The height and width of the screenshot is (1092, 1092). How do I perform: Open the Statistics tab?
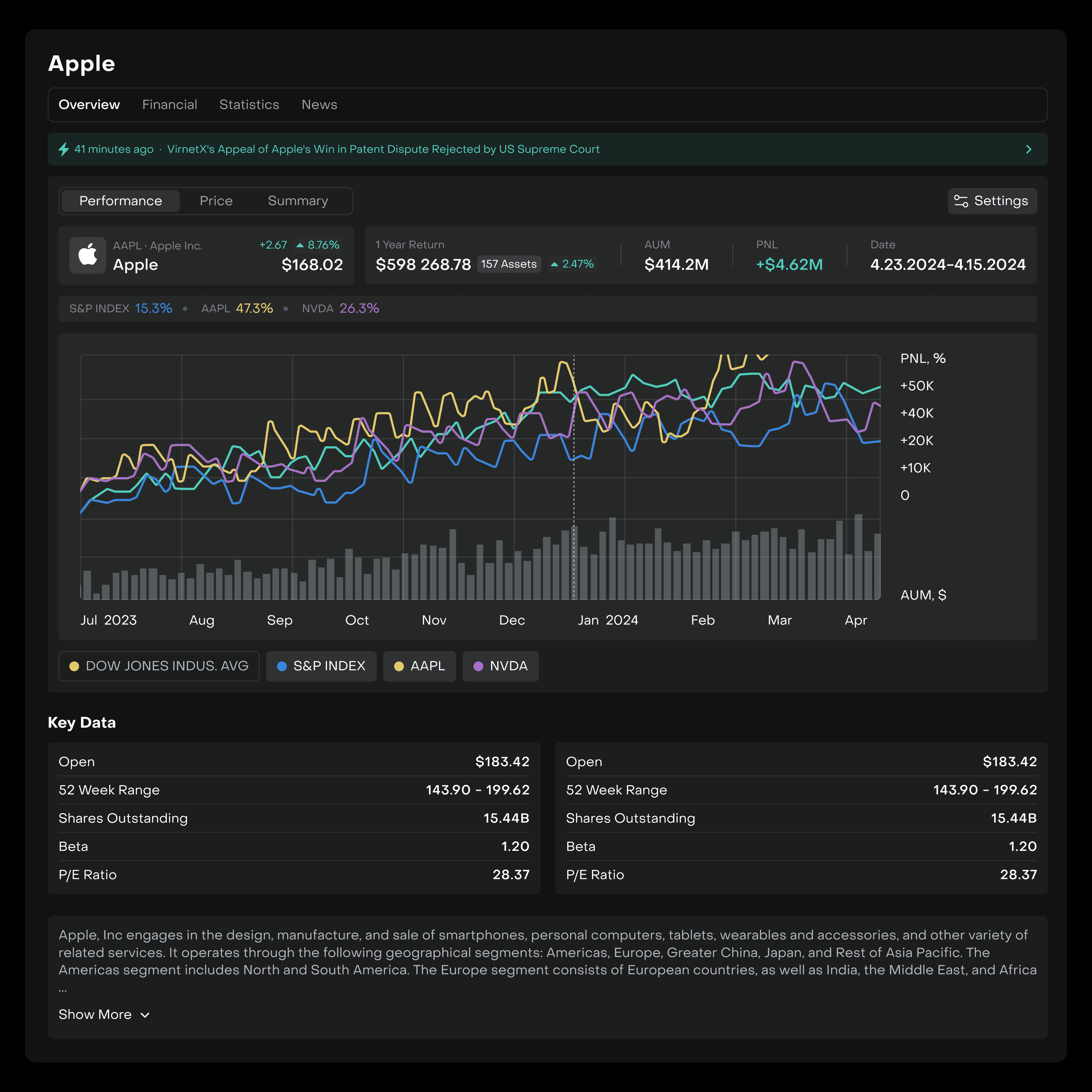pos(249,105)
